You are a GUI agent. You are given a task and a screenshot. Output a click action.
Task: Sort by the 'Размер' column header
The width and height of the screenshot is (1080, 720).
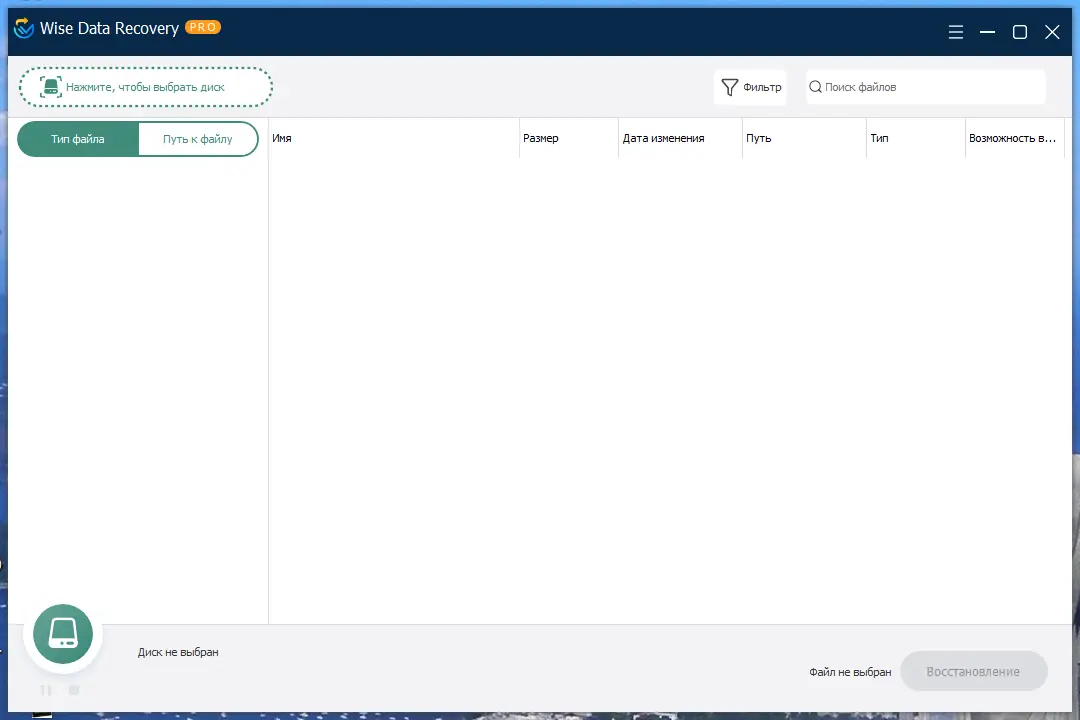(x=568, y=138)
